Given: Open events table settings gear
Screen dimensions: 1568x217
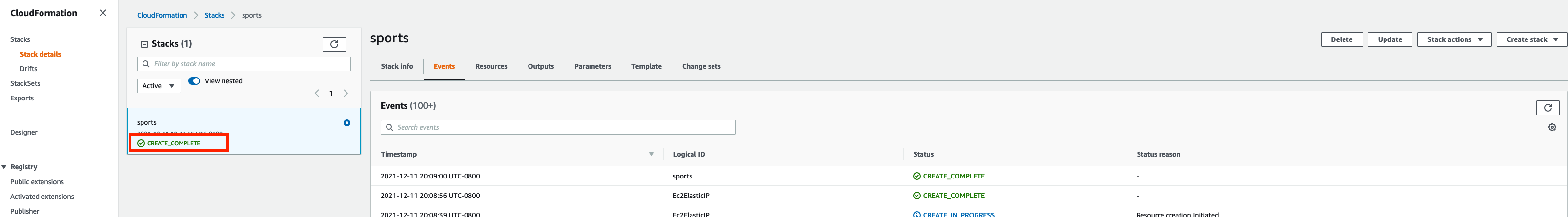Looking at the screenshot, I should pos(1551,128).
